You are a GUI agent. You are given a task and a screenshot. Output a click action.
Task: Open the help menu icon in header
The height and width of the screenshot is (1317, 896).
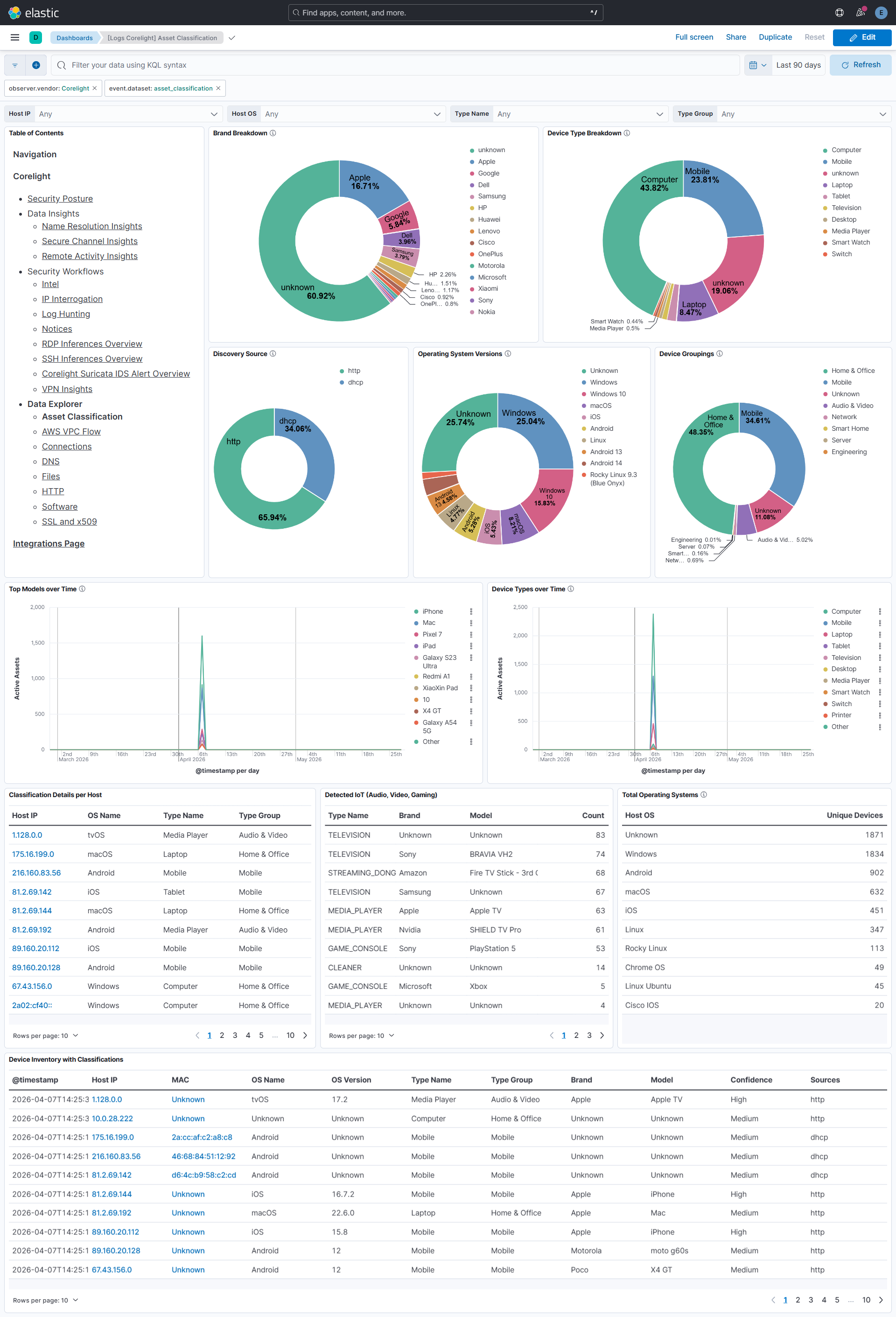pos(840,13)
